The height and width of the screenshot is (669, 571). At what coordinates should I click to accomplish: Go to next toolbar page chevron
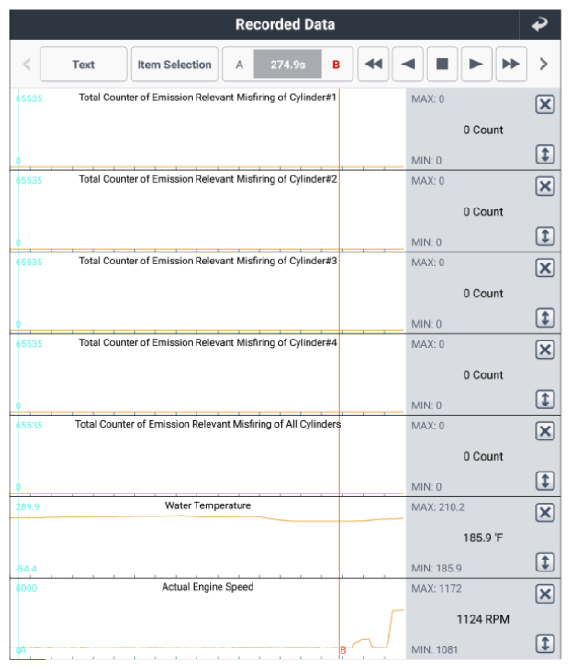coord(544,64)
